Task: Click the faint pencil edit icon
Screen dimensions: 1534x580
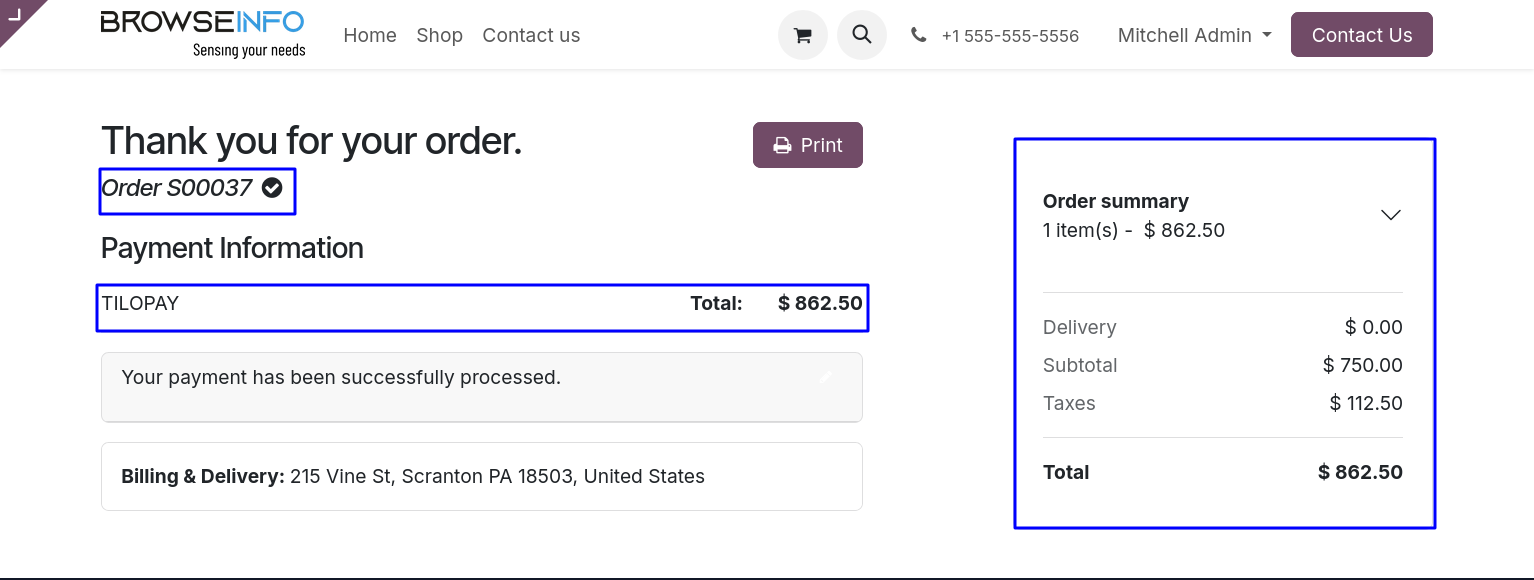Action: coord(825,377)
